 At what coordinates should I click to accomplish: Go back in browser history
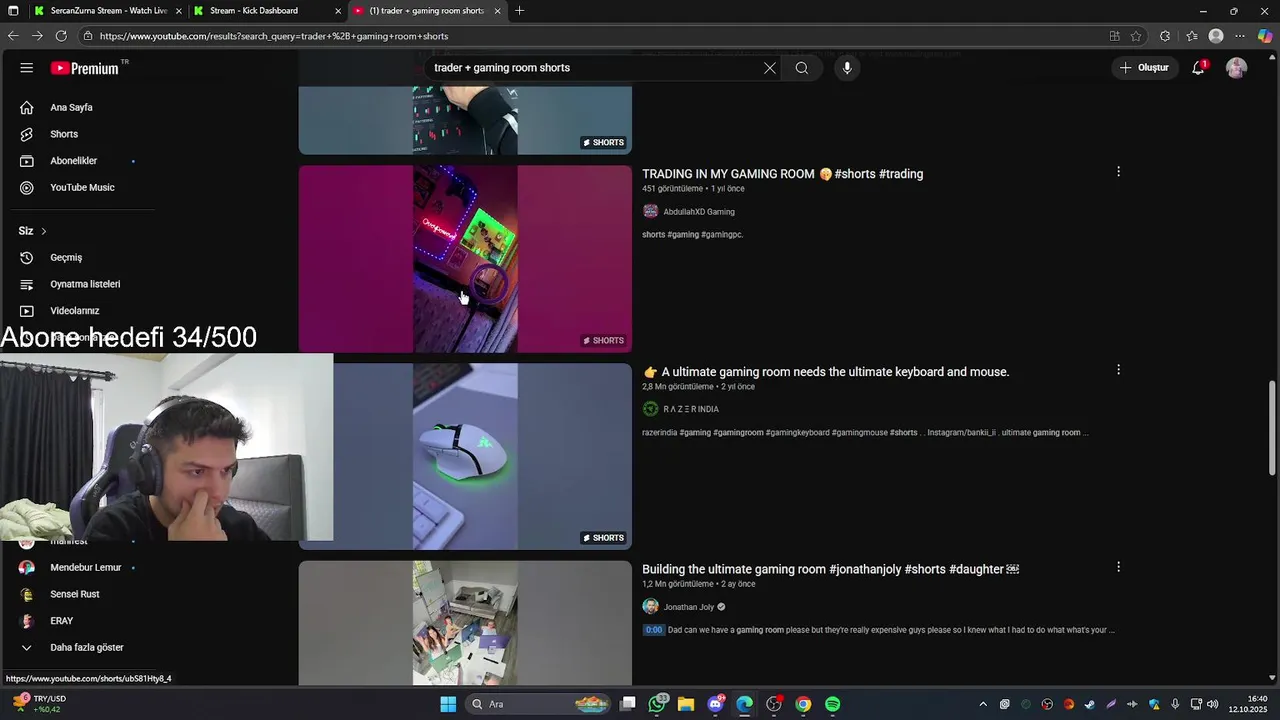pos(13,36)
